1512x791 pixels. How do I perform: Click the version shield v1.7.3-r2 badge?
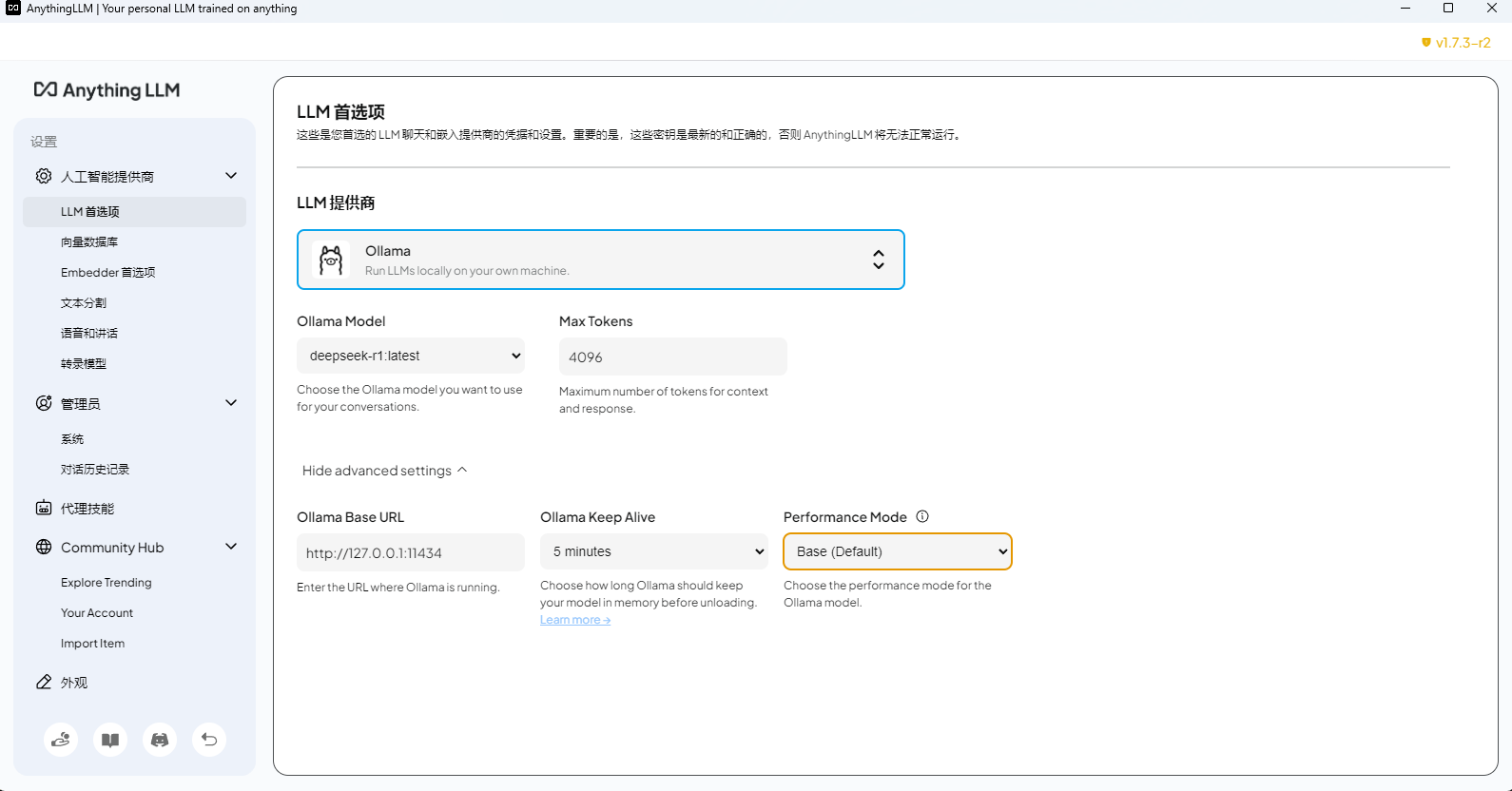[x=1456, y=43]
